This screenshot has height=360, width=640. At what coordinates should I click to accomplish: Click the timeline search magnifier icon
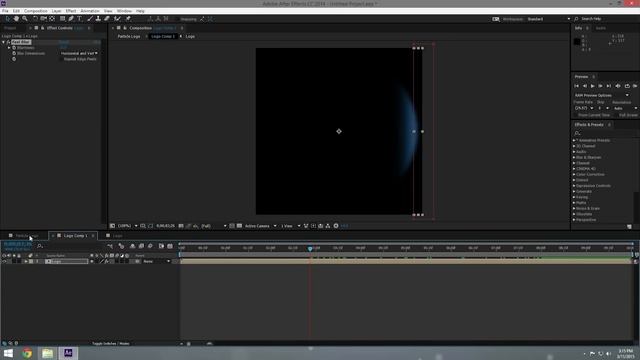[40, 246]
